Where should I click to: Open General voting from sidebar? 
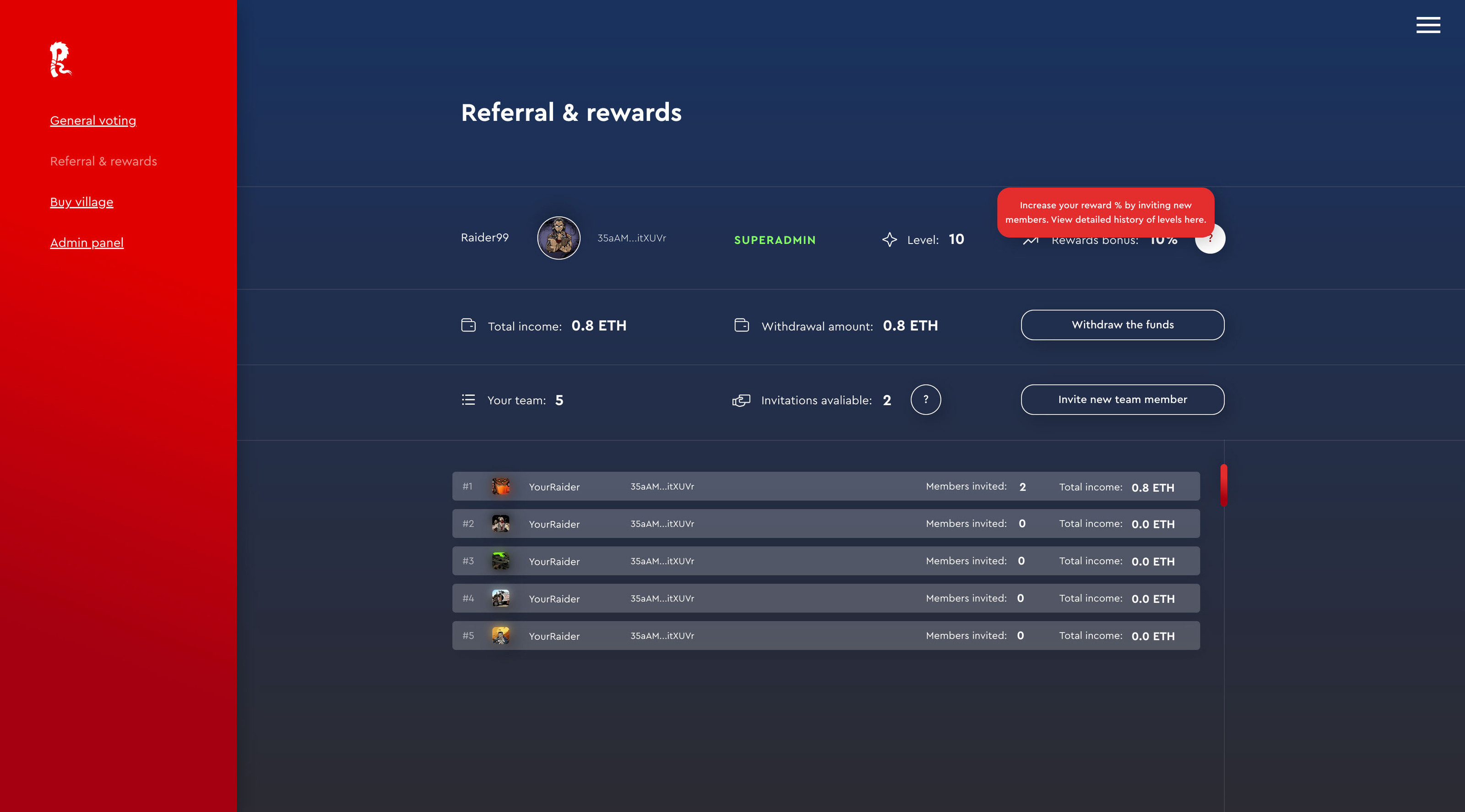point(92,120)
